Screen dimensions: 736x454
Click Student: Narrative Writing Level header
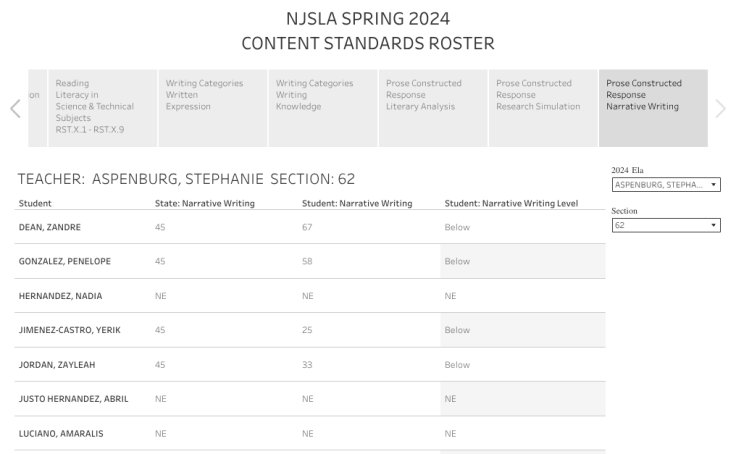coord(511,203)
